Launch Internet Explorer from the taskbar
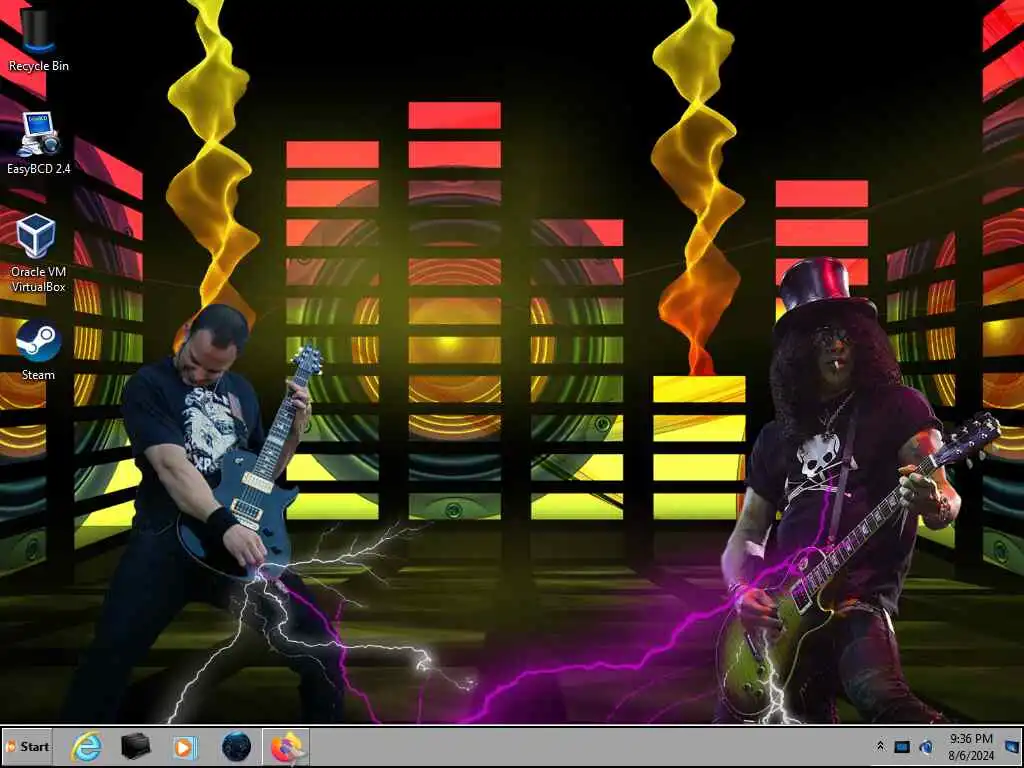The height and width of the screenshot is (768, 1024). pyautogui.click(x=87, y=746)
